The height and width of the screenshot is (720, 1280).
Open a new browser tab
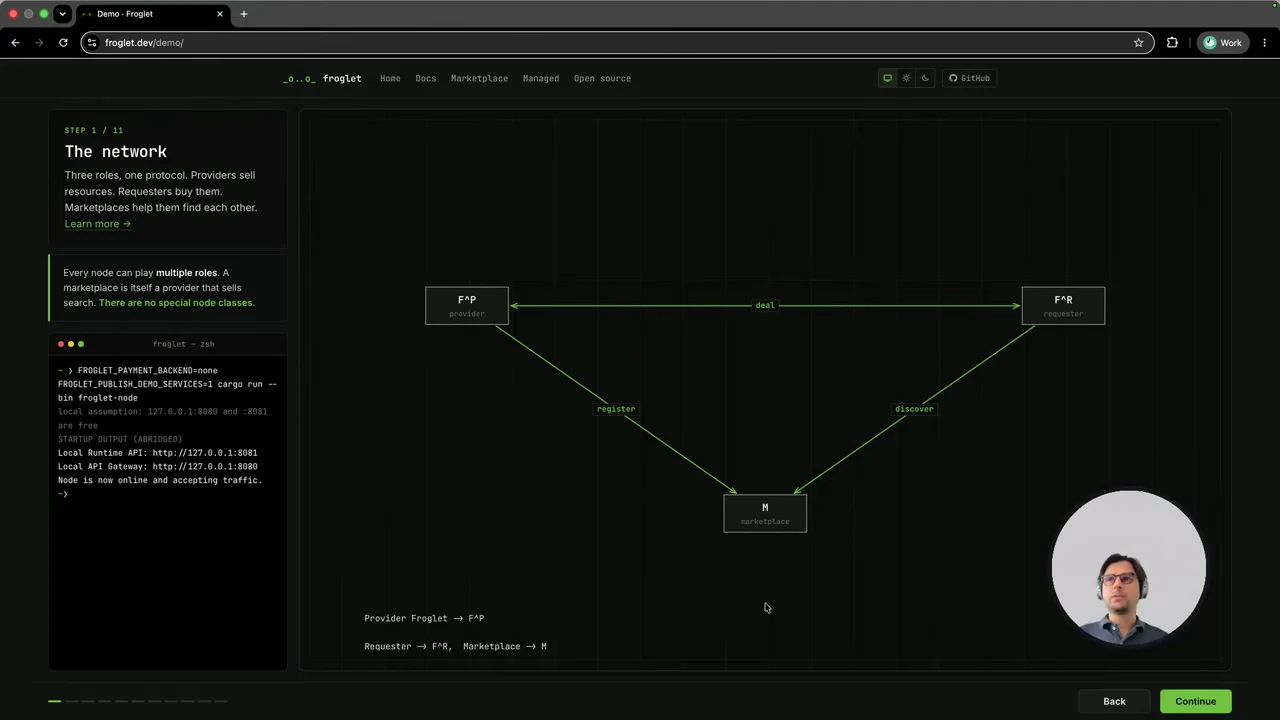tap(244, 14)
